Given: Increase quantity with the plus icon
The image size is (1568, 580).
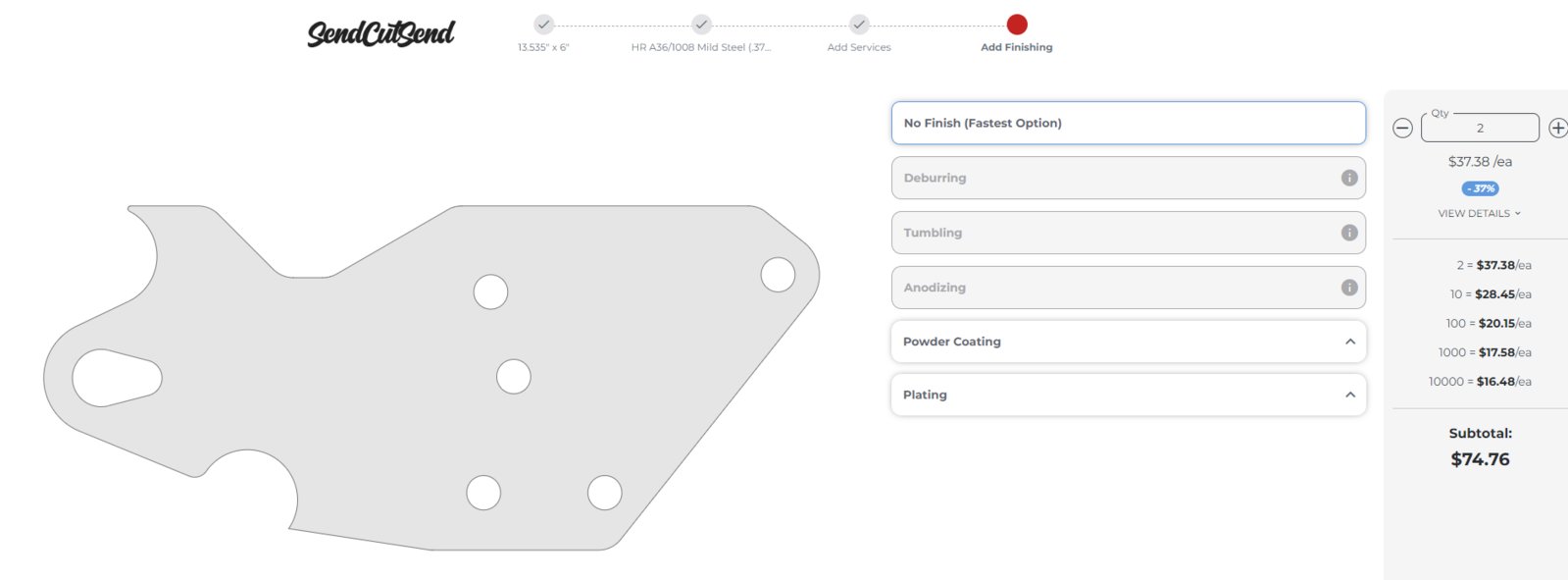Looking at the screenshot, I should [x=1557, y=128].
